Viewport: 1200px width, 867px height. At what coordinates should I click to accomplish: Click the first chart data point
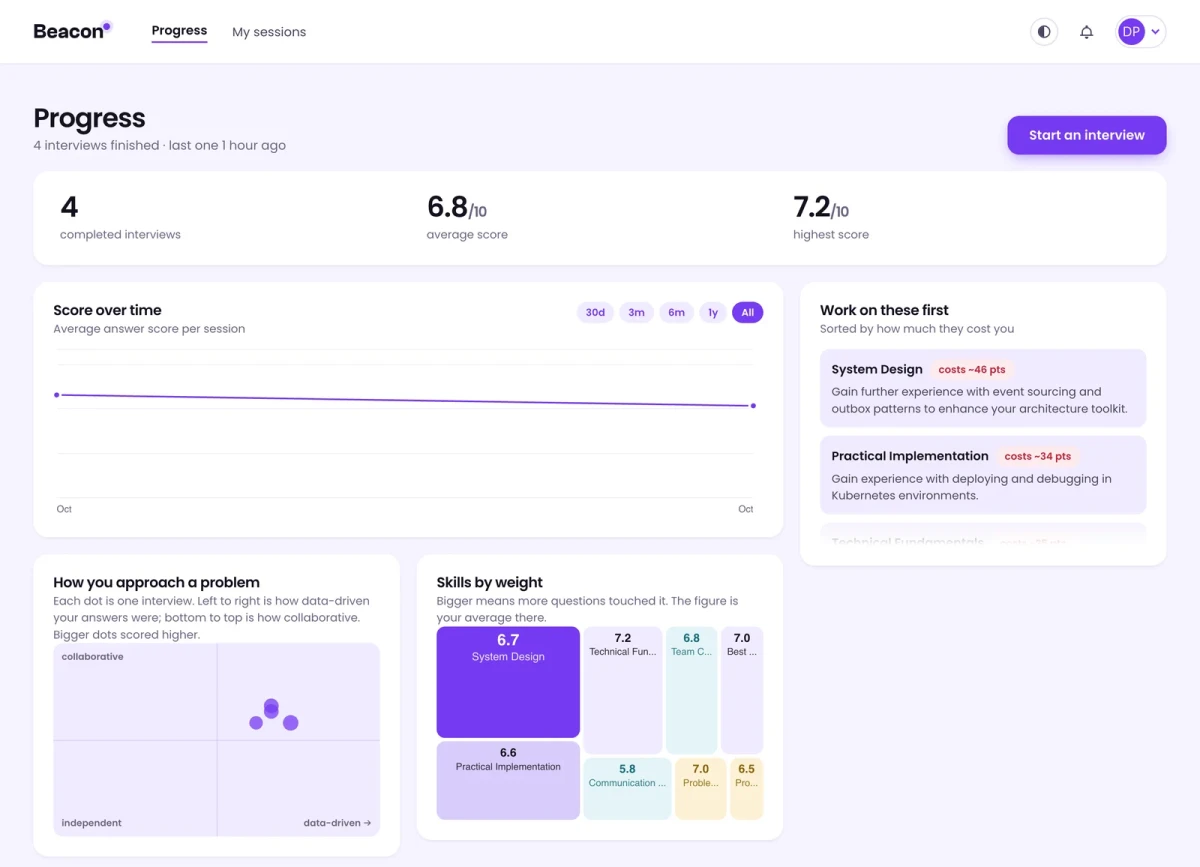[x=57, y=395]
